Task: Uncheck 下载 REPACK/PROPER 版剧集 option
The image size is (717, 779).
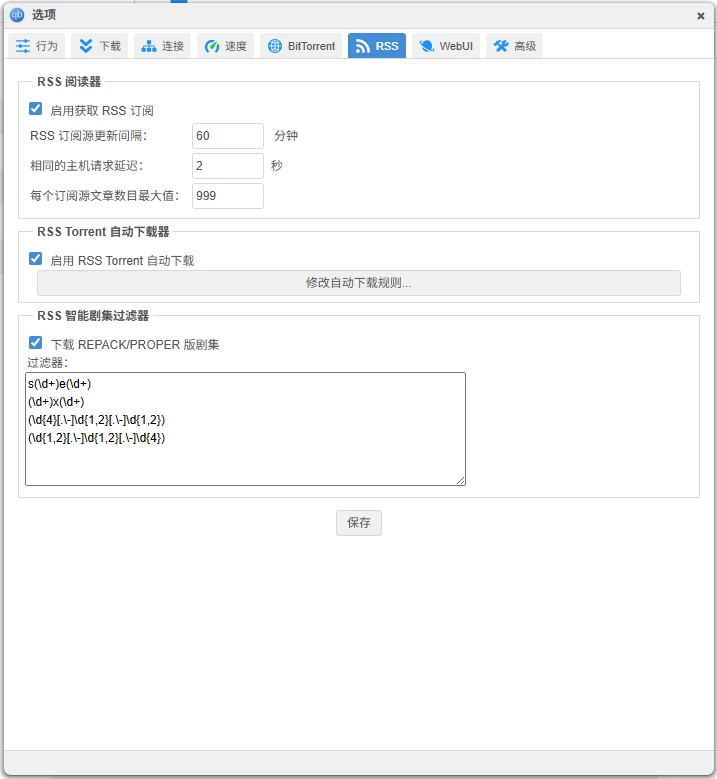Action: (36, 343)
